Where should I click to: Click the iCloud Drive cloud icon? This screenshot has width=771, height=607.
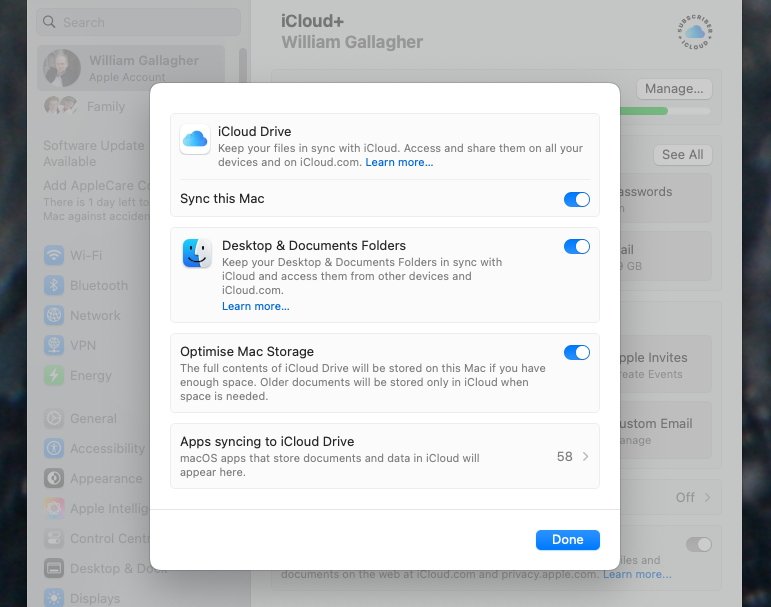pyautogui.click(x=195, y=139)
